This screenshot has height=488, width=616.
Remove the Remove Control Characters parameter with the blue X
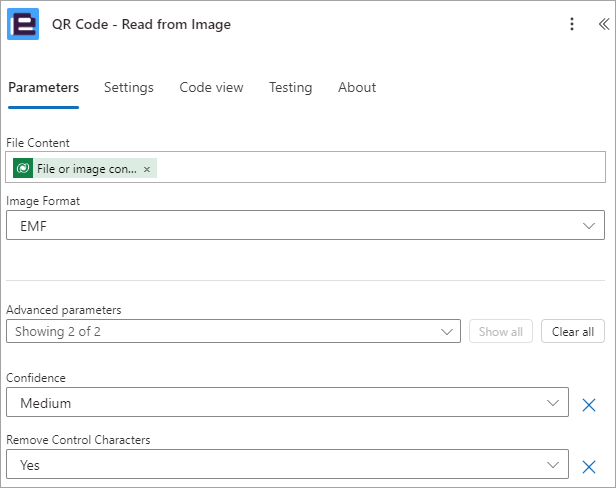click(x=588, y=467)
